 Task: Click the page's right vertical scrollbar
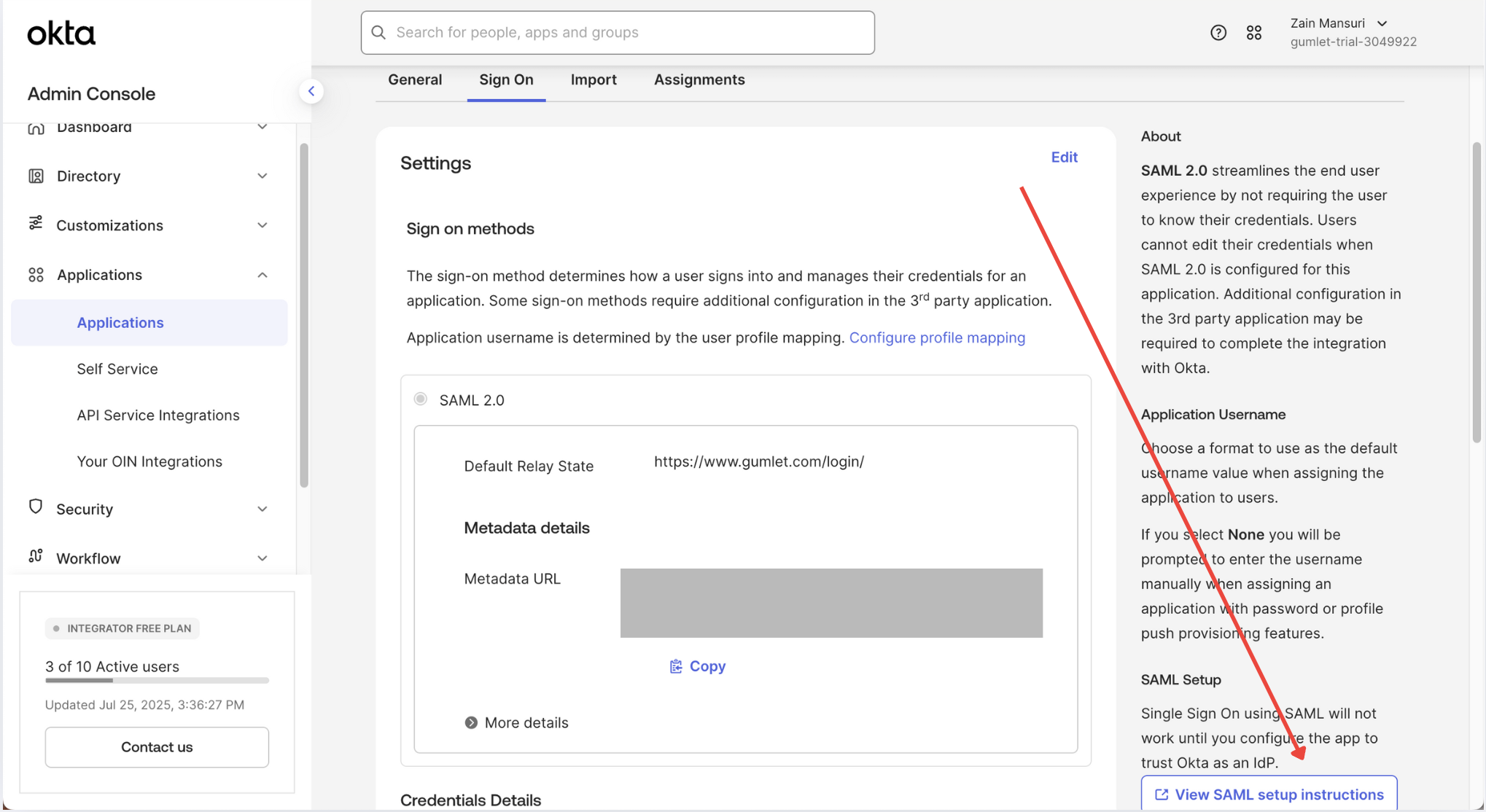1477,292
